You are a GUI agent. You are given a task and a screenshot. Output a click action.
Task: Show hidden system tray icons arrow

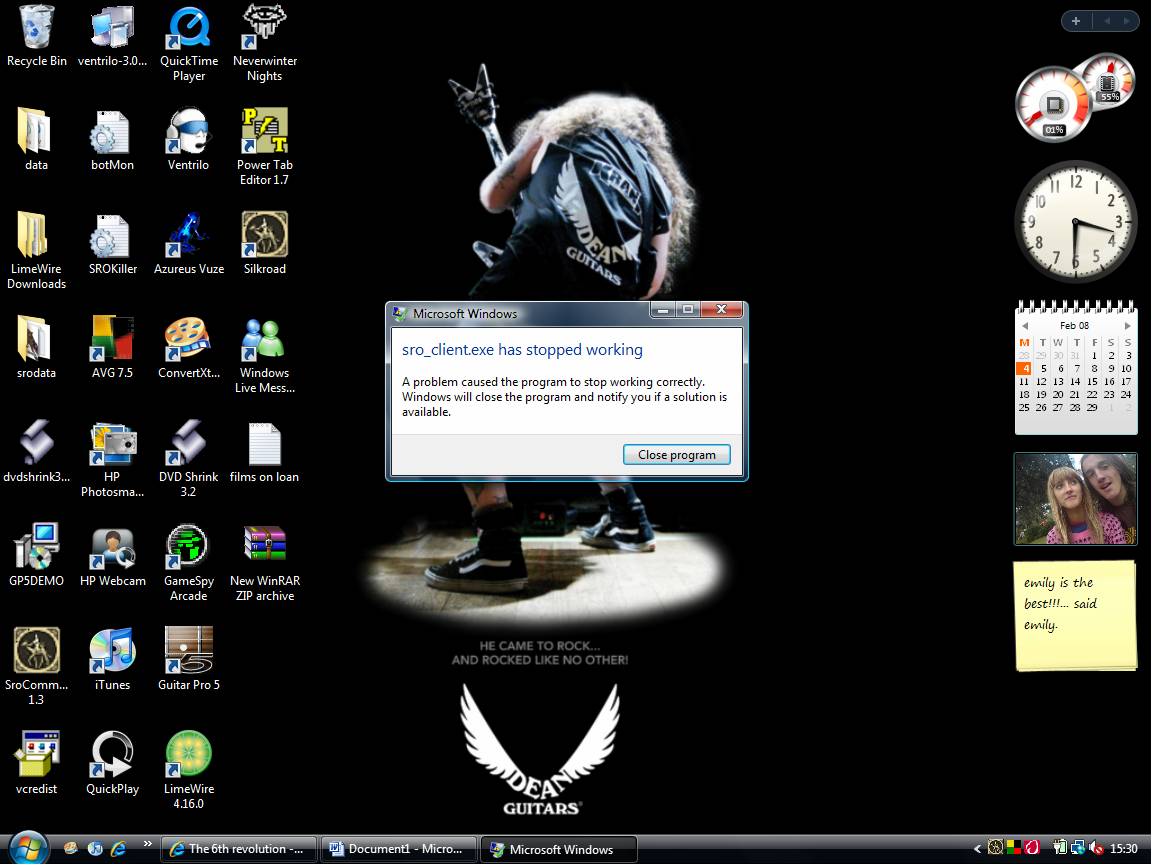coord(977,848)
